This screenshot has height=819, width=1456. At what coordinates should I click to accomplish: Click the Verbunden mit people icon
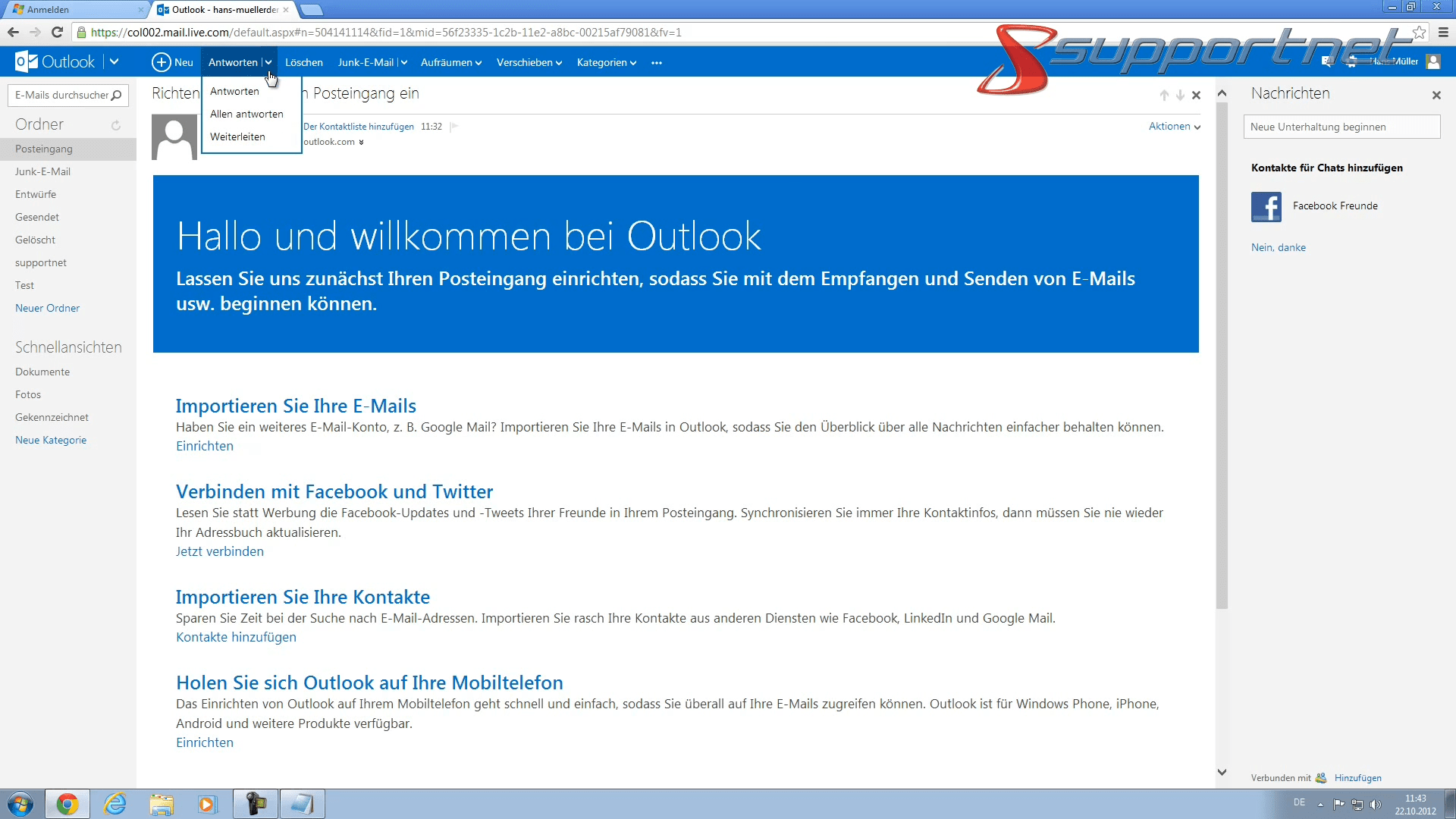pos(1321,778)
